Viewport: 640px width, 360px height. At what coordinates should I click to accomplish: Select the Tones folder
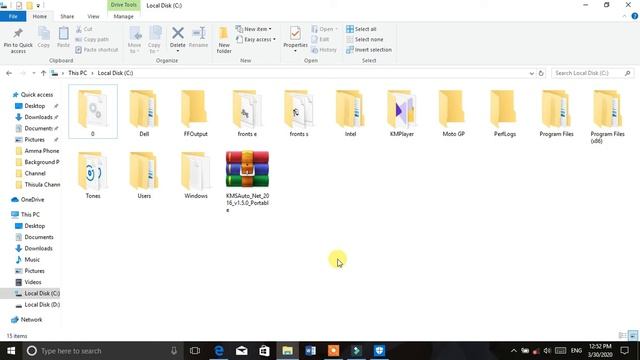click(93, 175)
